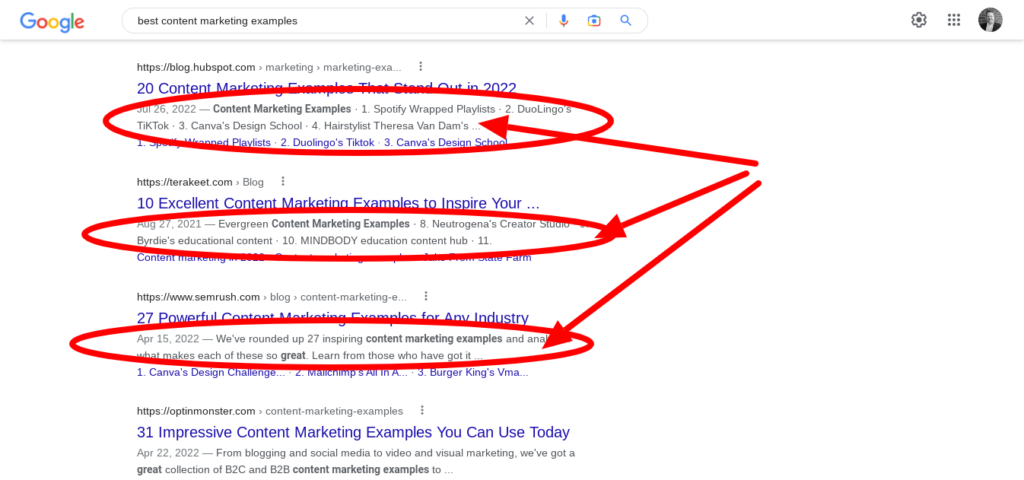Click the https://optinmonster.com URL breadcrumb
Viewport: 1024px width, 480px height.
coord(196,411)
